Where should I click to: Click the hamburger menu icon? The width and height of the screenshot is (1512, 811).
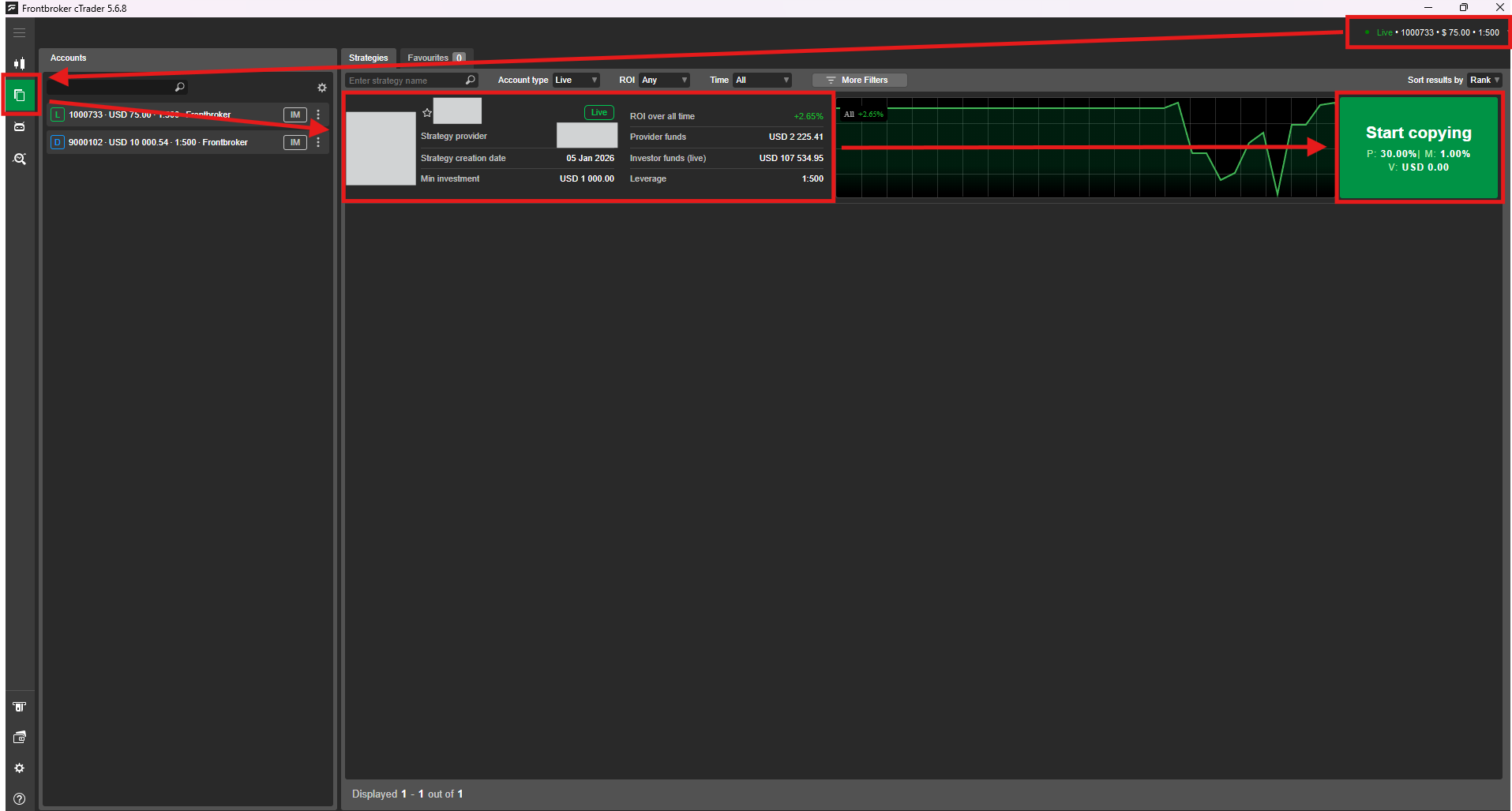(20, 33)
